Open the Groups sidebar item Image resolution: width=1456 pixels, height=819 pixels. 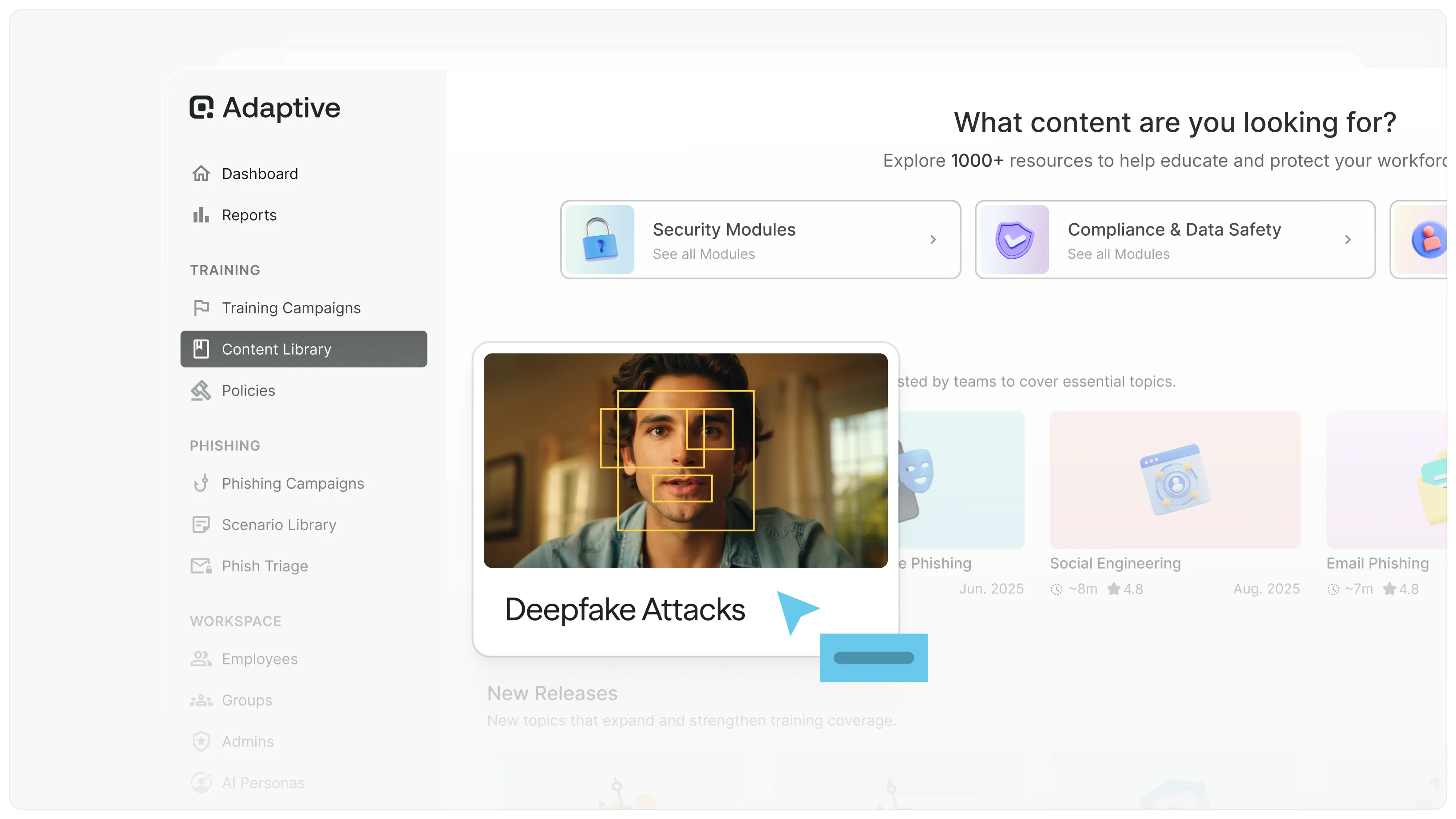(x=246, y=700)
